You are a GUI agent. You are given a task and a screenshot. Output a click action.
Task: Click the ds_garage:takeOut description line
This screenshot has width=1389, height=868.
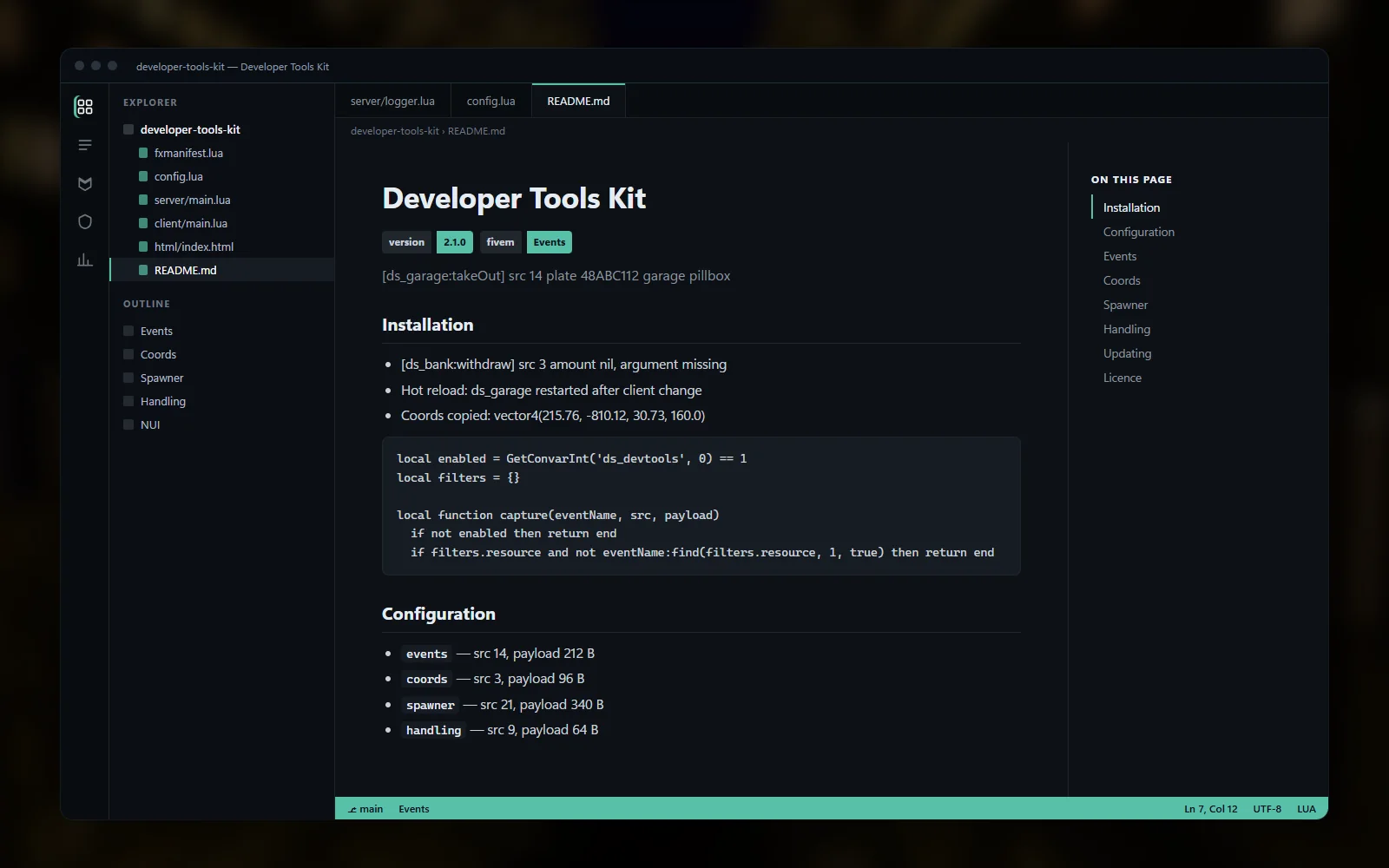click(556, 276)
